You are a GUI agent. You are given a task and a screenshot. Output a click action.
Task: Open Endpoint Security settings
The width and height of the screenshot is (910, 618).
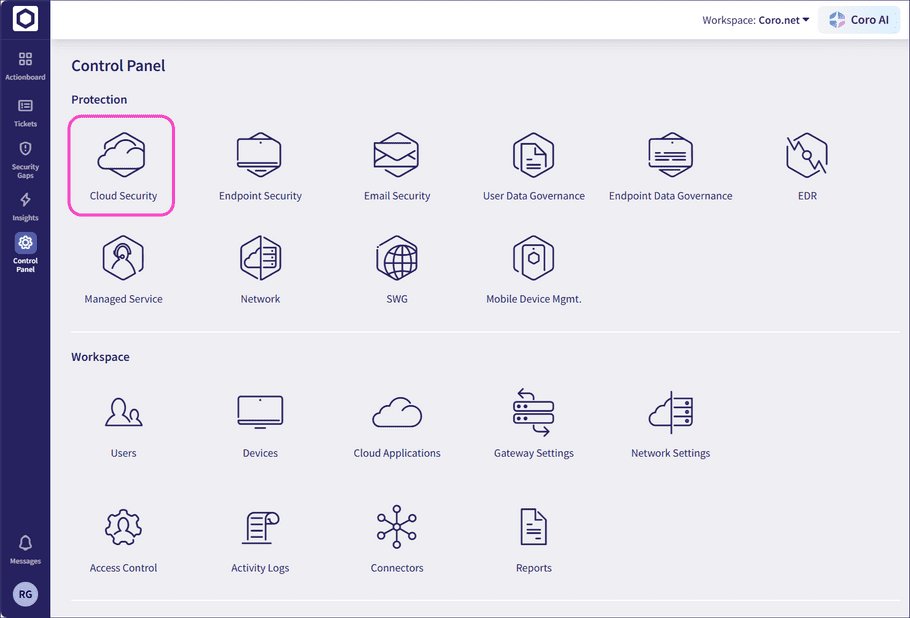(260, 165)
